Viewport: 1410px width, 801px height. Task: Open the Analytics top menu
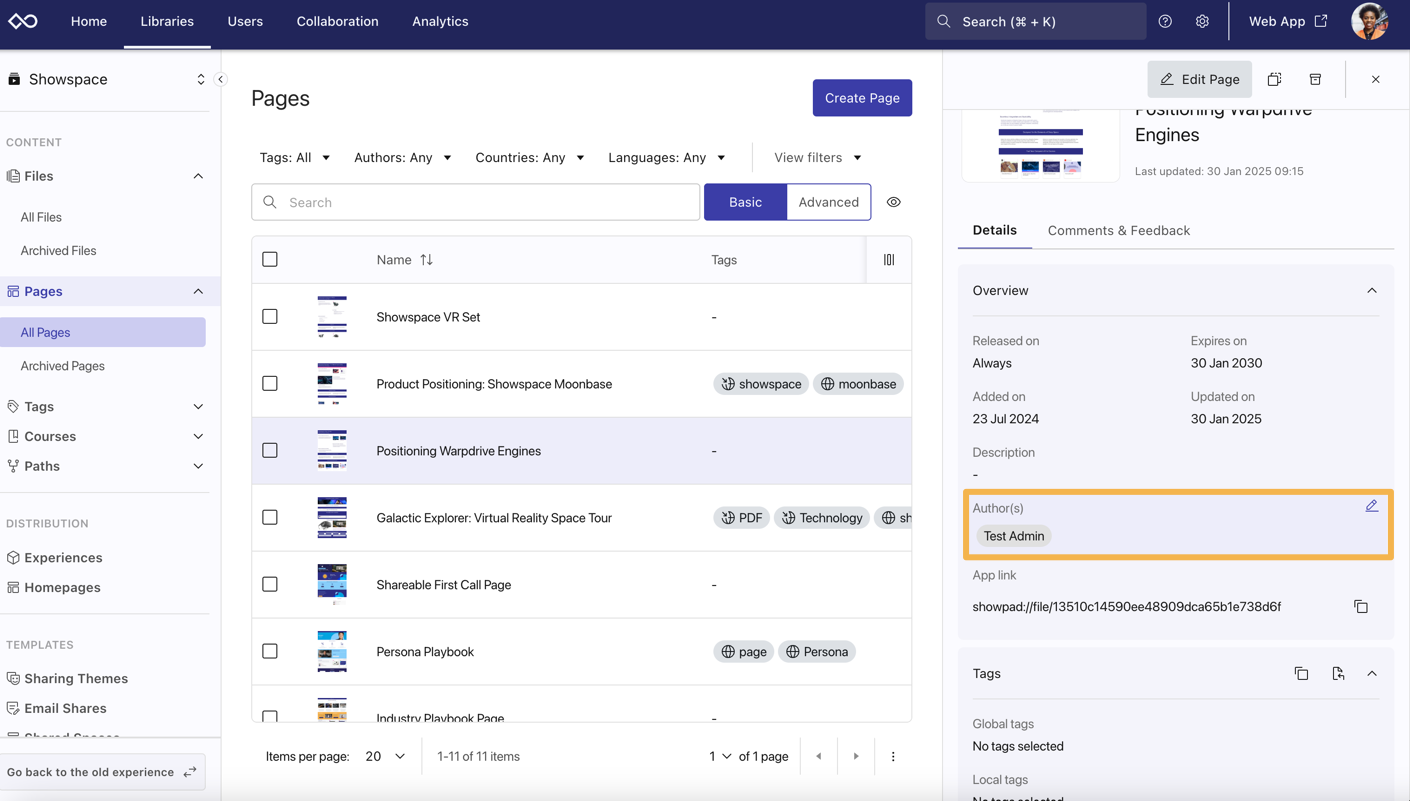coord(440,21)
